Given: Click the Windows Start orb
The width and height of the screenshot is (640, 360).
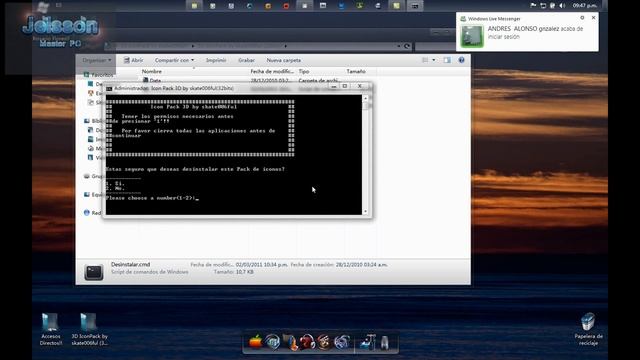Looking at the screenshot, I should pyautogui.click(x=42, y=6).
